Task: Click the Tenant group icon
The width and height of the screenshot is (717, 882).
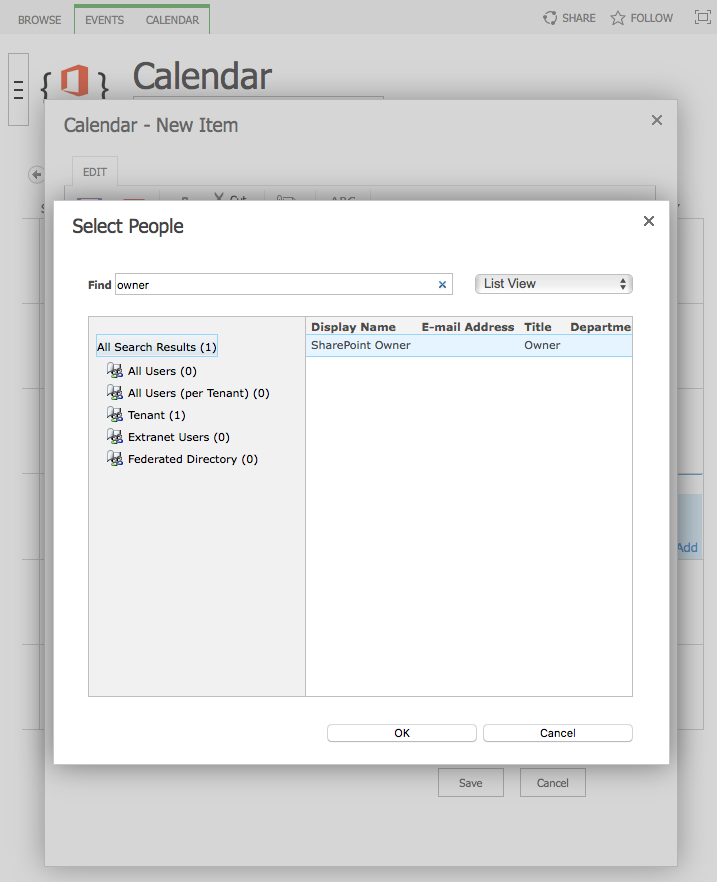Action: (115, 414)
